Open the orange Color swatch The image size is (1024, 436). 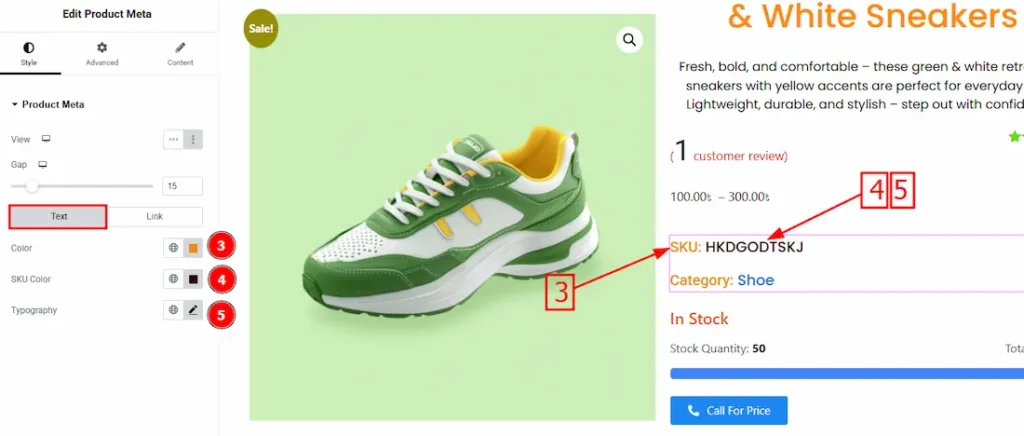pos(193,248)
